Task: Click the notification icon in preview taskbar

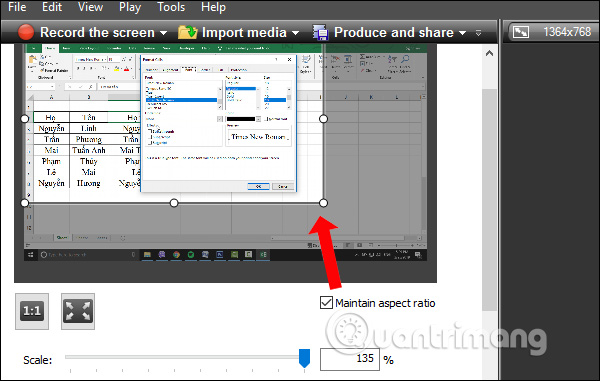Action: [x=418, y=255]
